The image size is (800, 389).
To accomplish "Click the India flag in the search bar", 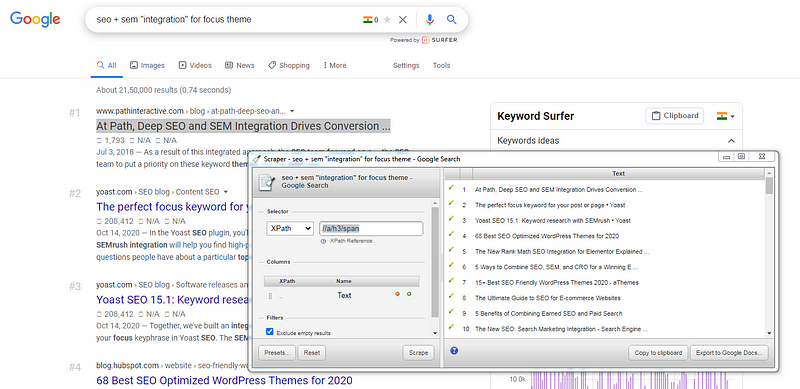I will pos(367,20).
